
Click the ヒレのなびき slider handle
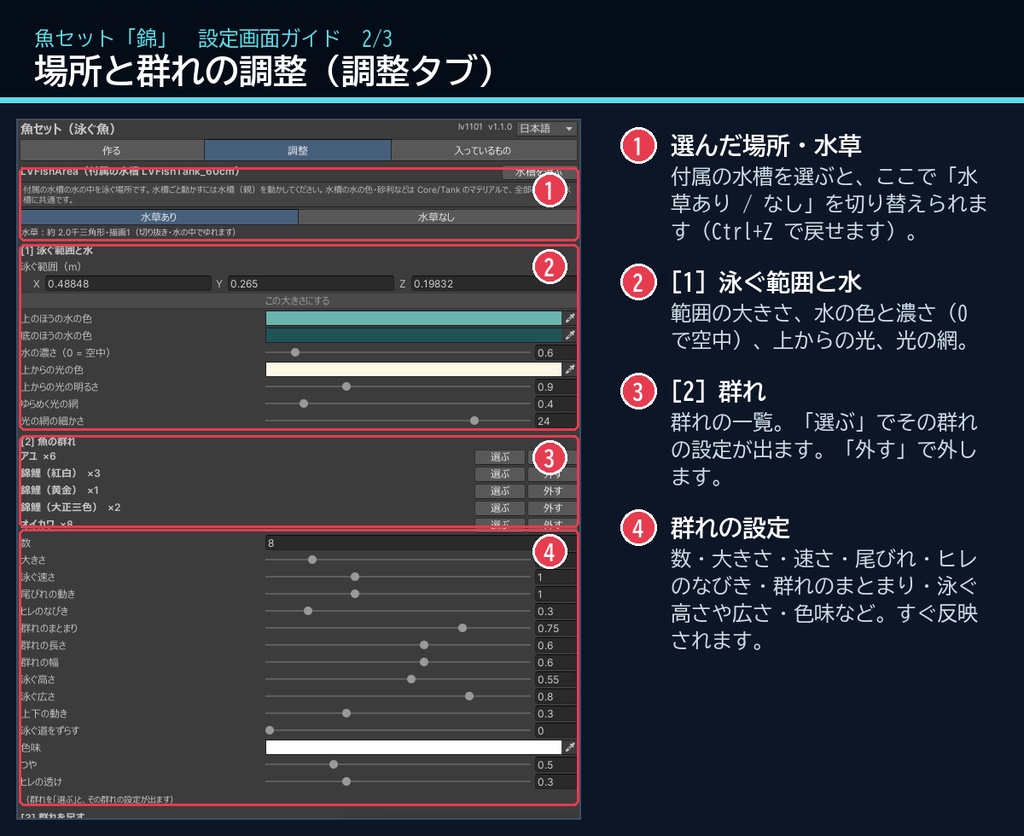(x=308, y=611)
